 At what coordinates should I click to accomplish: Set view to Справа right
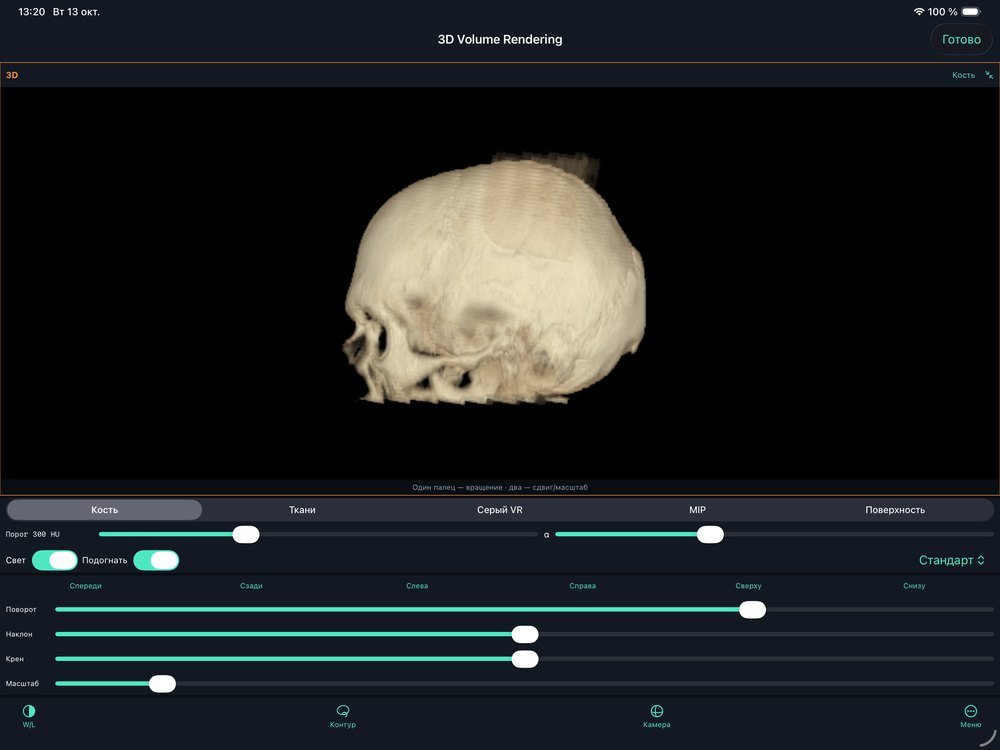pos(583,585)
